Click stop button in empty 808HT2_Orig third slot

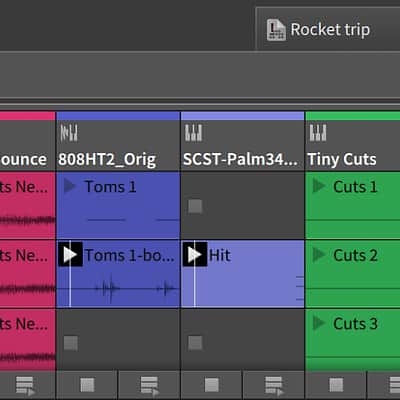[71, 343]
